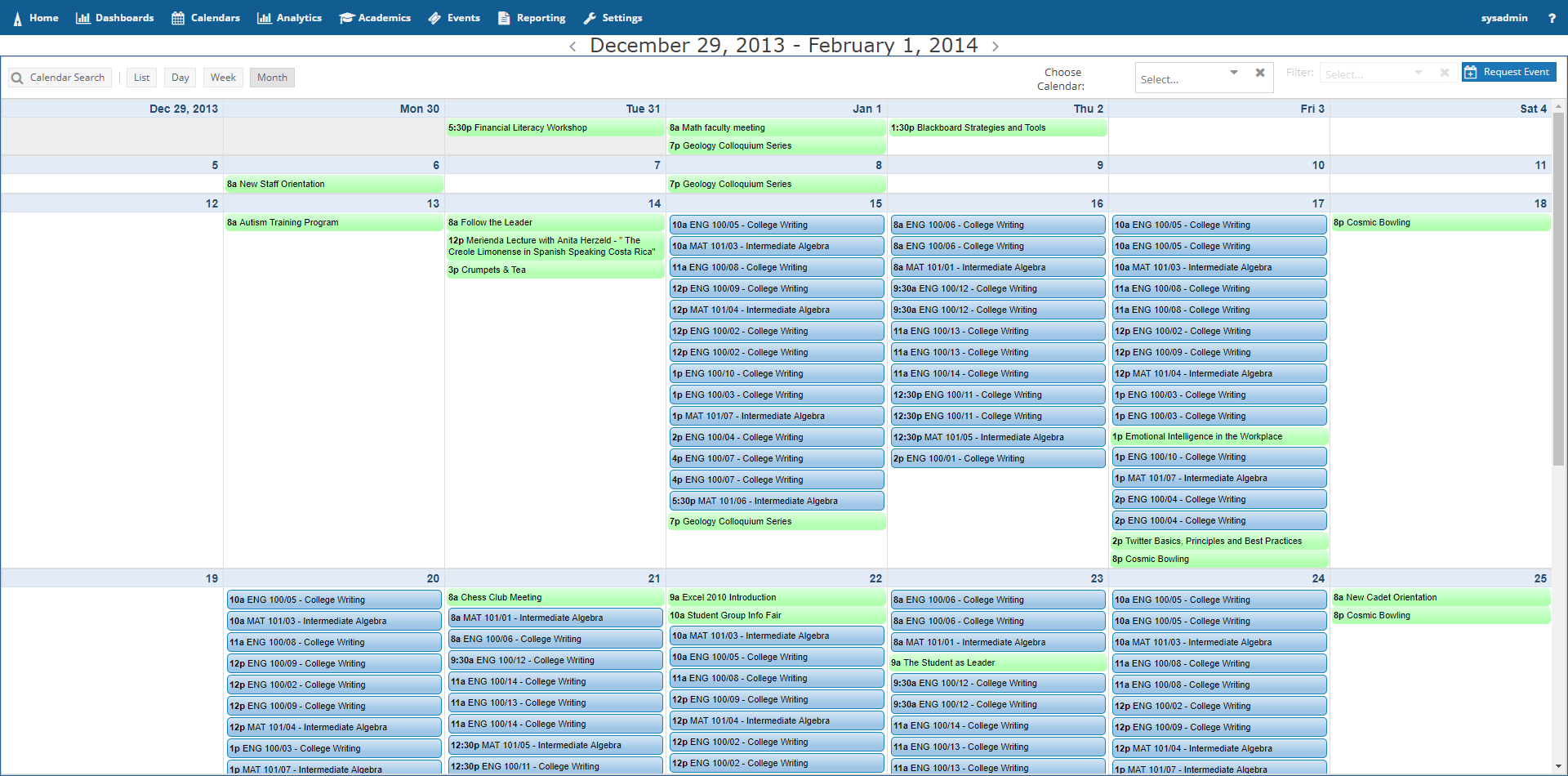Viewport: 1568px width, 776px height.
Task: Open the Calendars menu
Action: [x=206, y=18]
